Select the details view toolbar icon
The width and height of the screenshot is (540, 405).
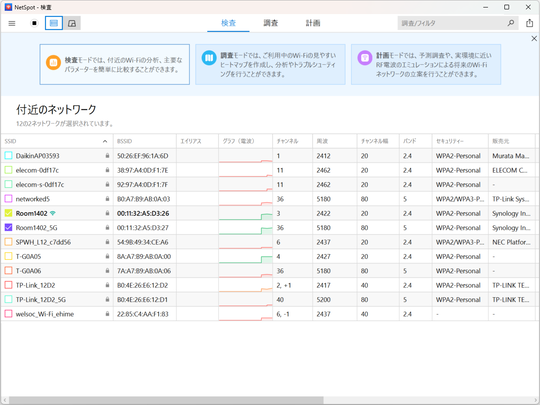point(72,23)
